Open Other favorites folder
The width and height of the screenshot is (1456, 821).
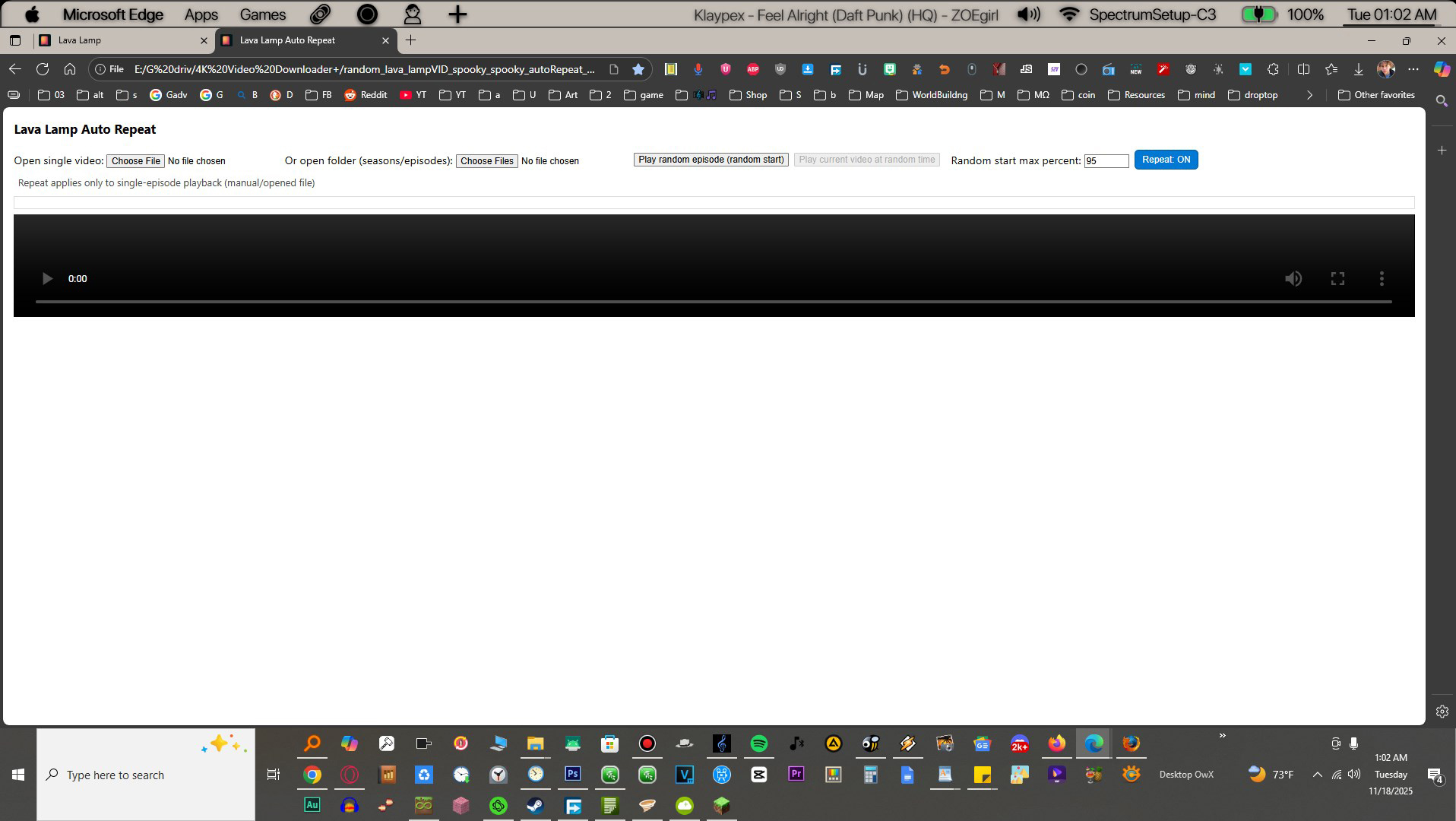pos(1376,95)
